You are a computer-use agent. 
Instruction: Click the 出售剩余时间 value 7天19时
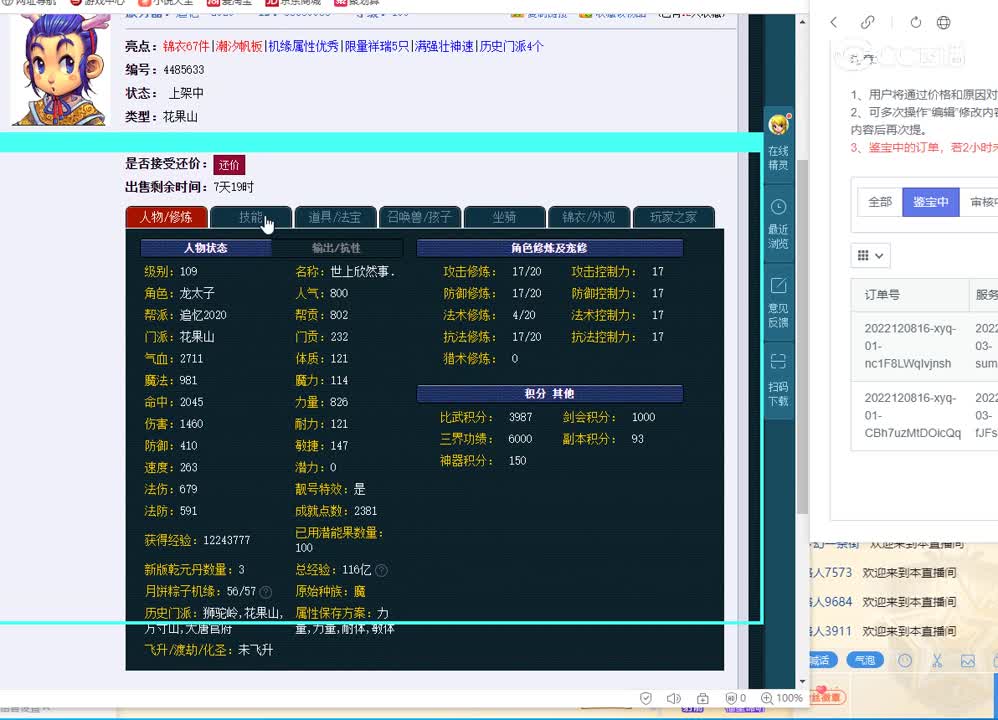point(234,187)
